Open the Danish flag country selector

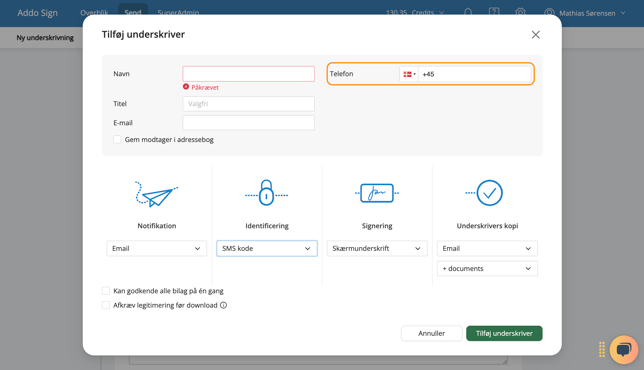click(409, 74)
